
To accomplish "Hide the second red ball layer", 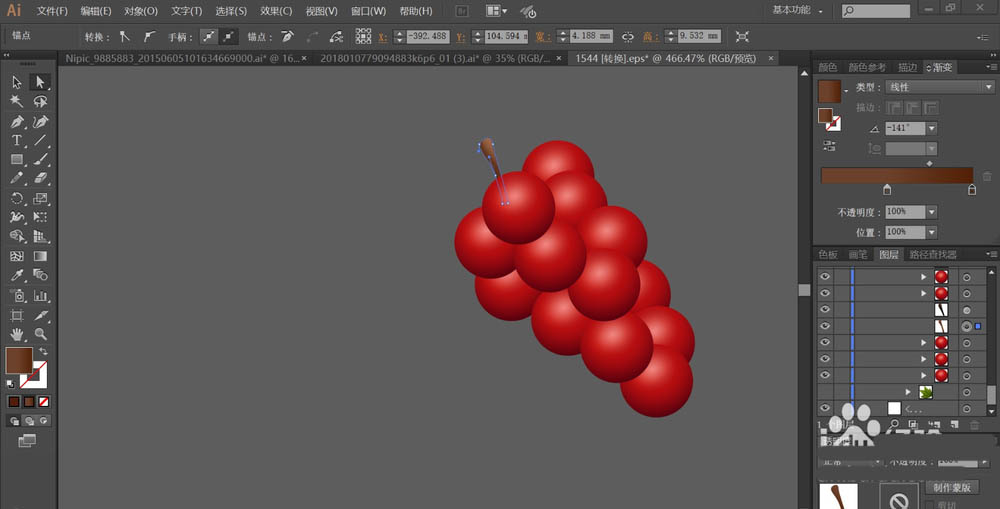I will click(x=825, y=293).
